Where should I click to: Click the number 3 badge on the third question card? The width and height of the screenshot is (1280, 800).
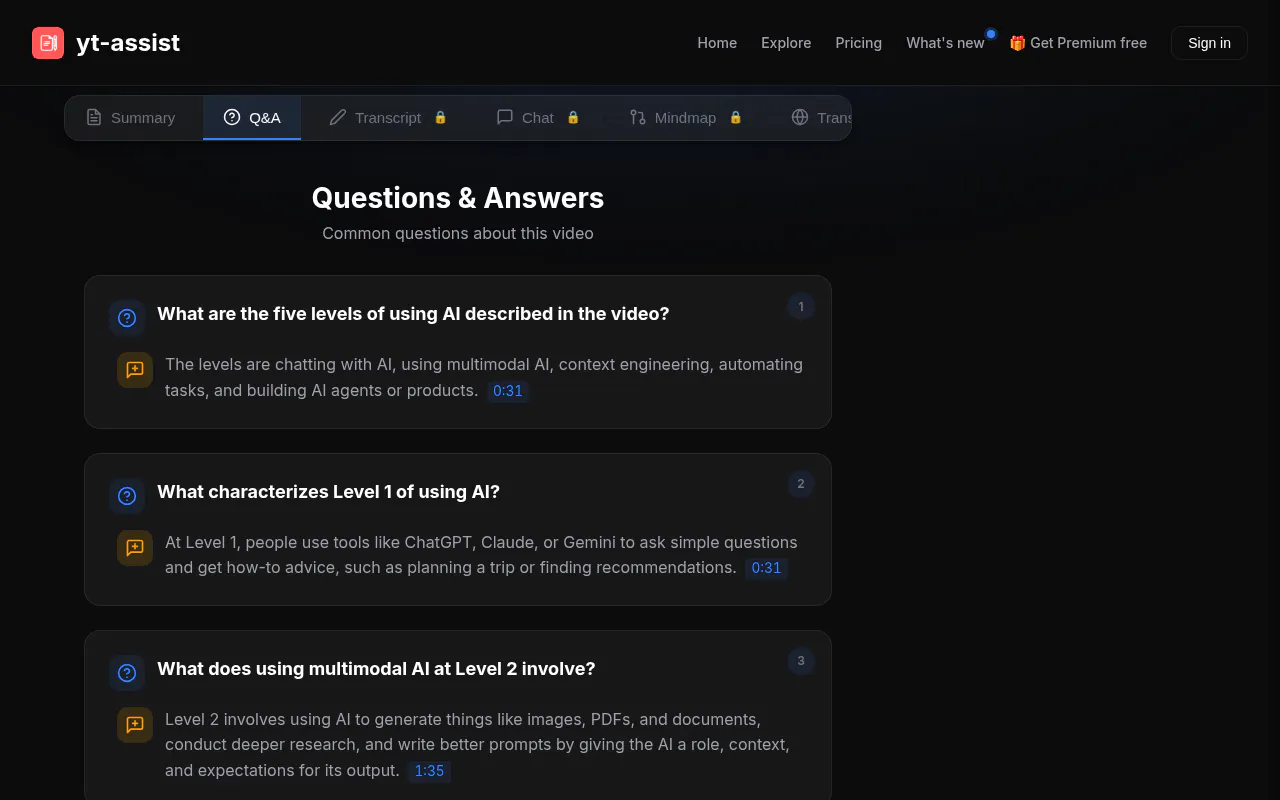tap(801, 661)
